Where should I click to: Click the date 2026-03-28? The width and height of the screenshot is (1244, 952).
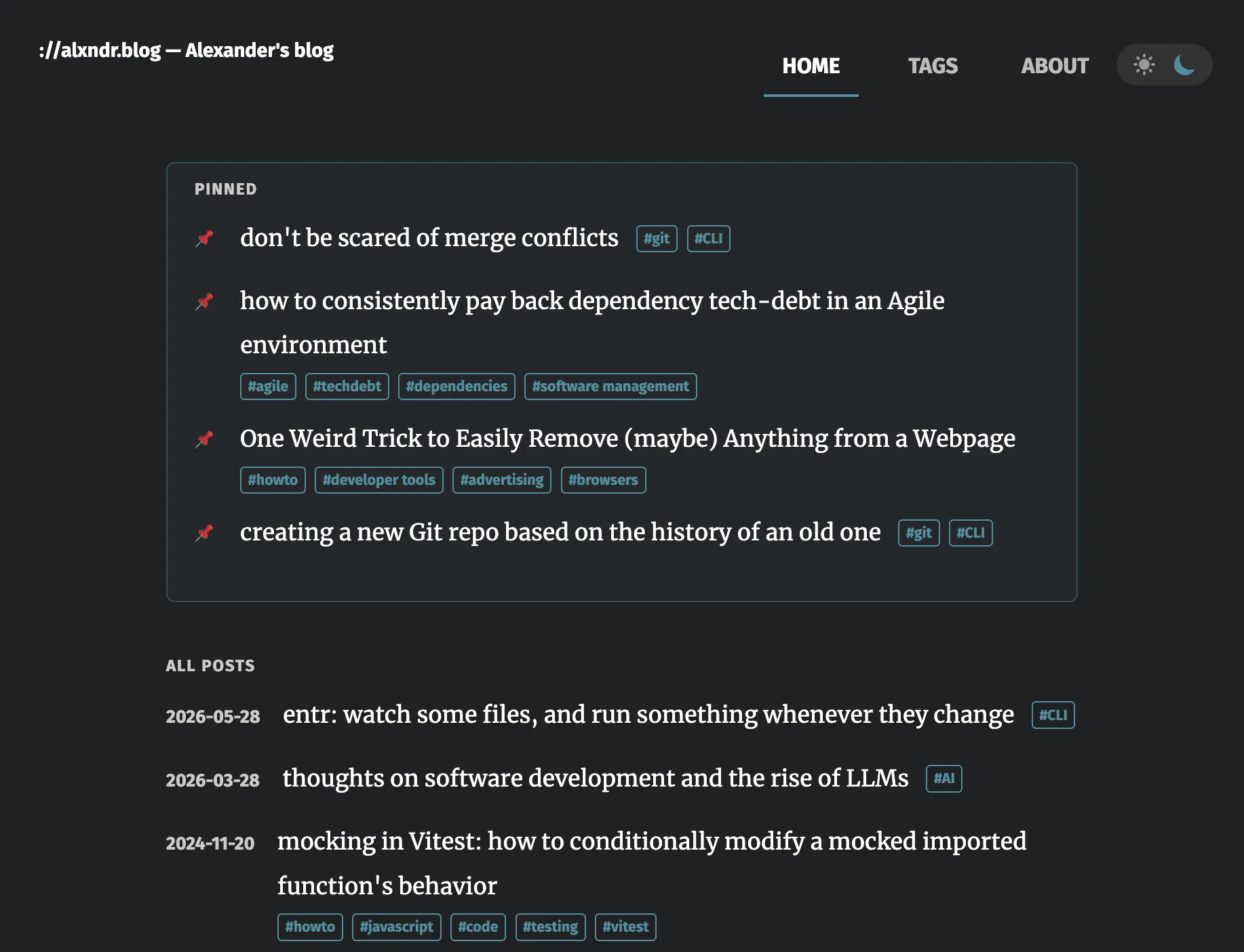point(213,780)
